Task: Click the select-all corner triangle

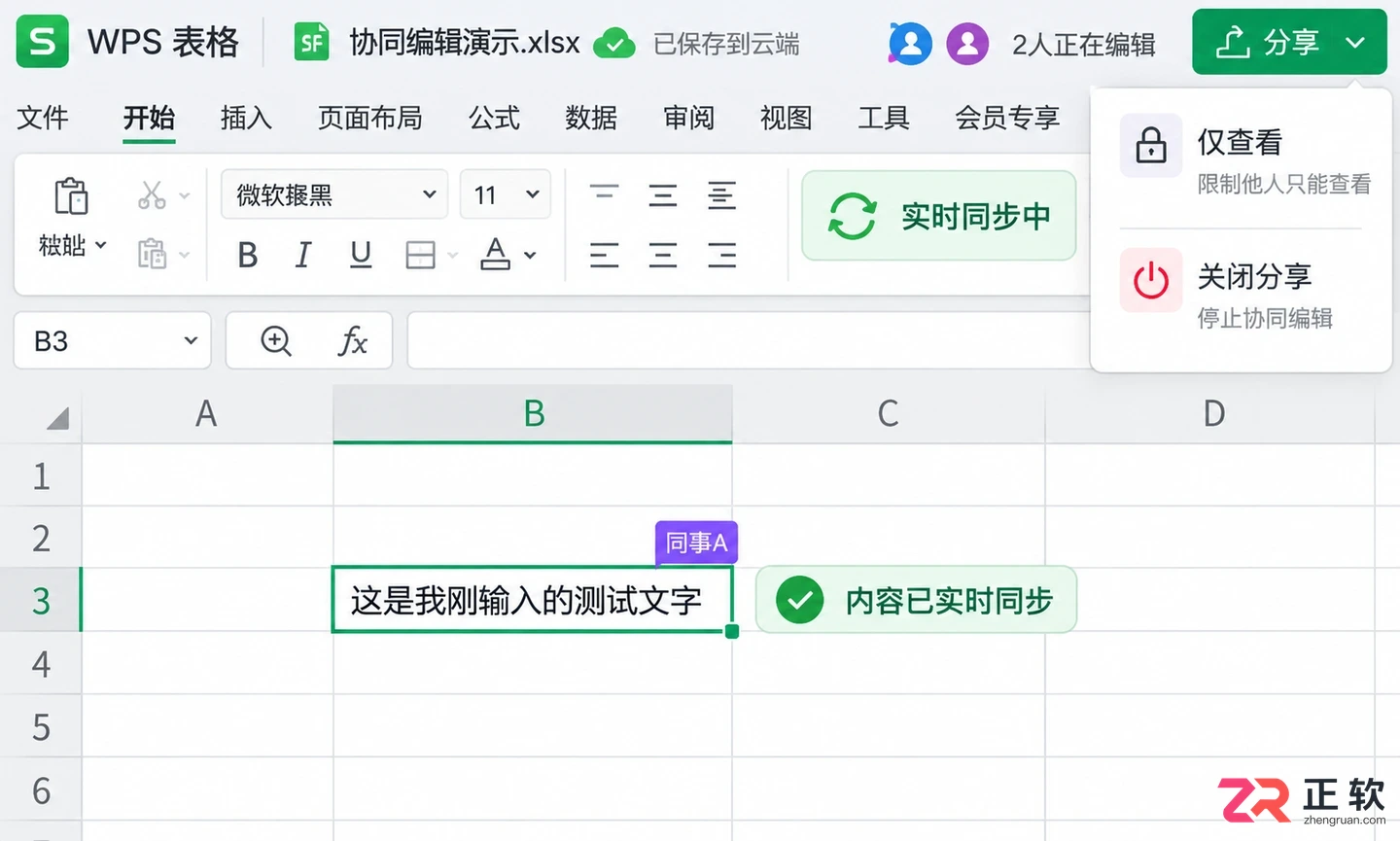Action: coord(58,418)
